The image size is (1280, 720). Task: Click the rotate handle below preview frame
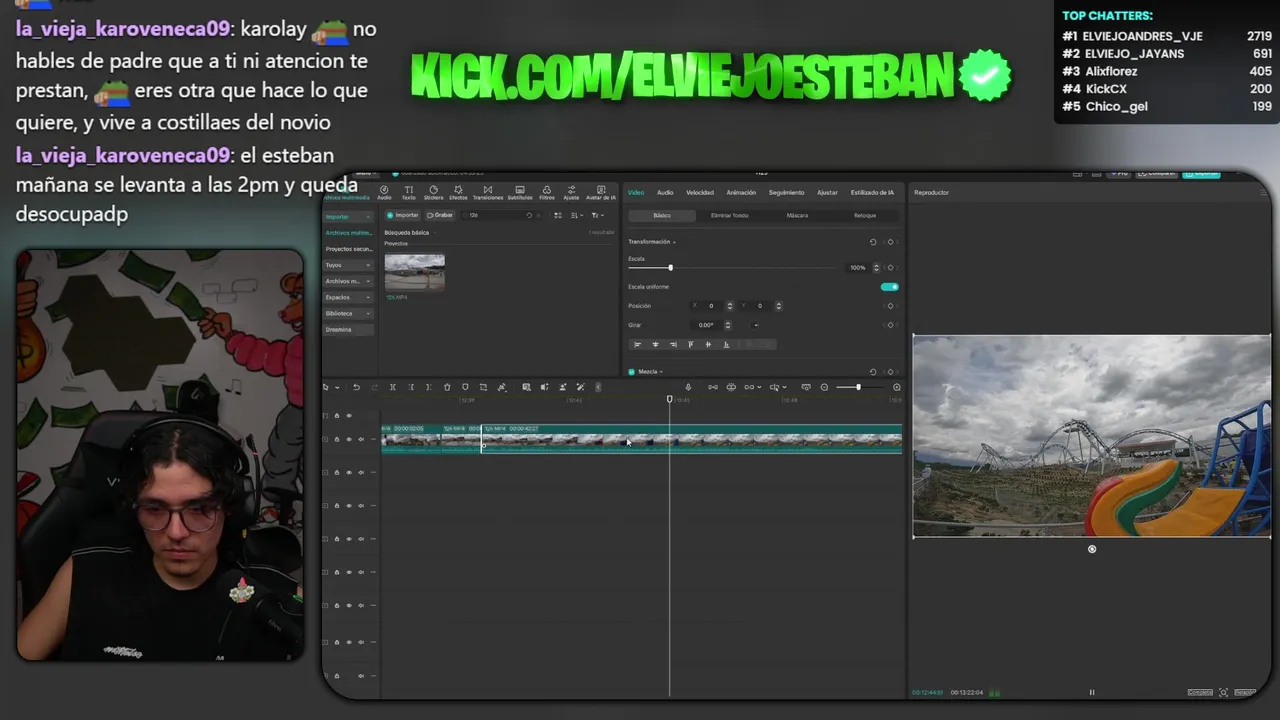1092,549
